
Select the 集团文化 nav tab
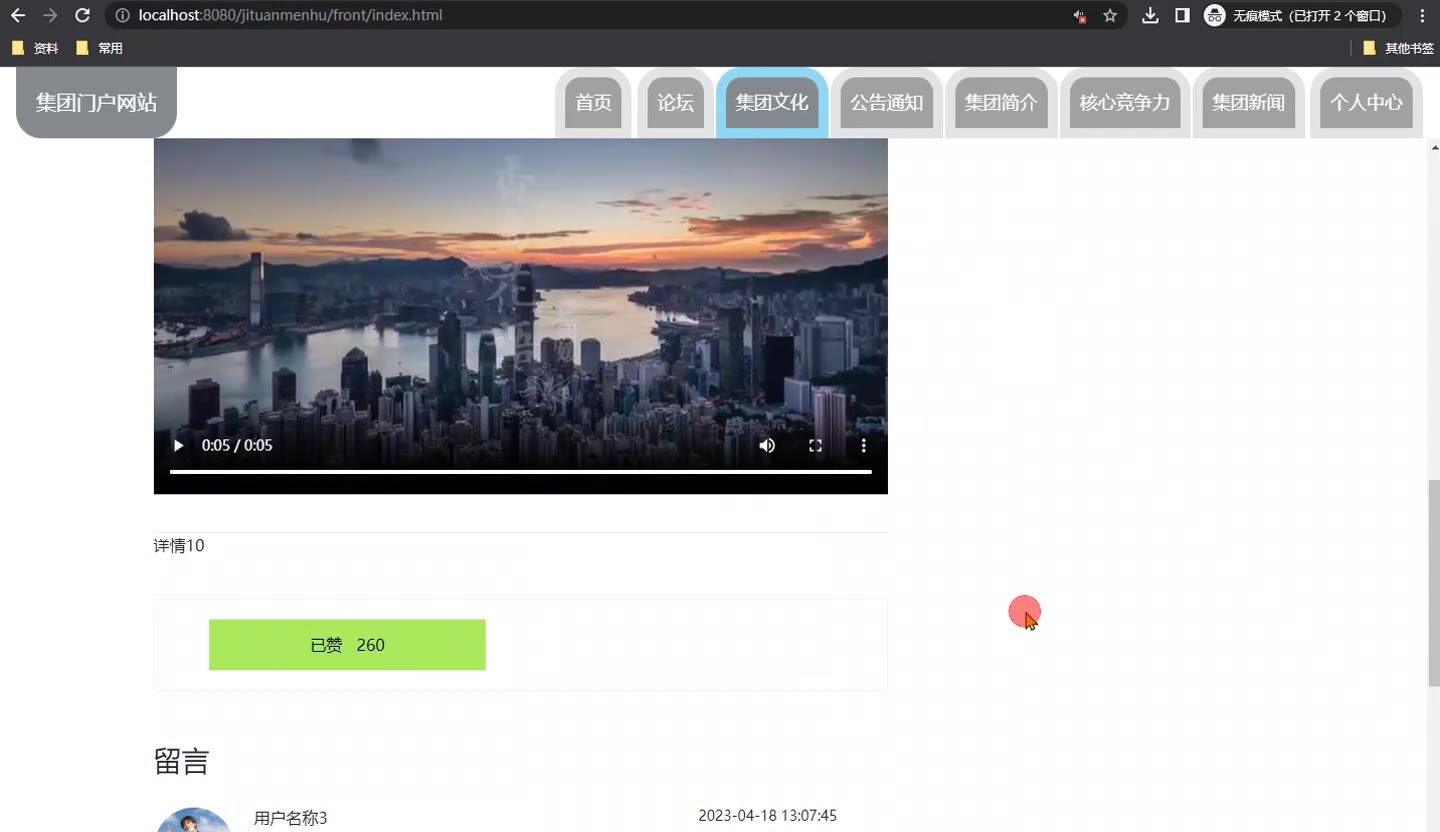772,102
